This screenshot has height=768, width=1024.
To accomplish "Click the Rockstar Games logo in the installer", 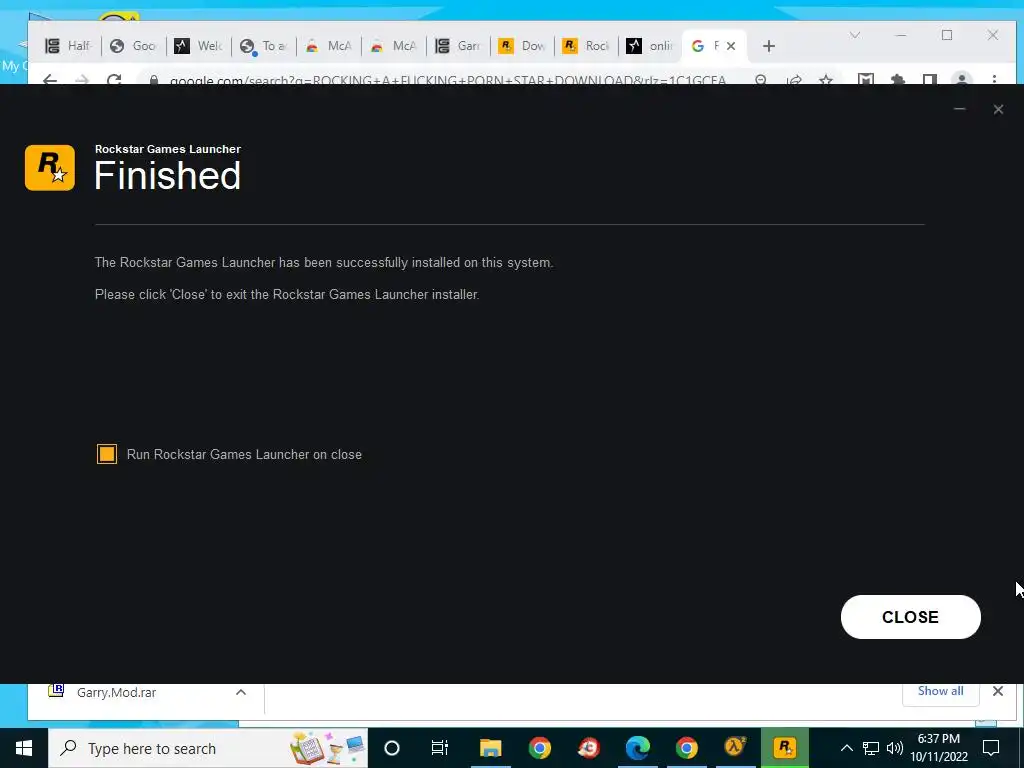I will pos(50,168).
